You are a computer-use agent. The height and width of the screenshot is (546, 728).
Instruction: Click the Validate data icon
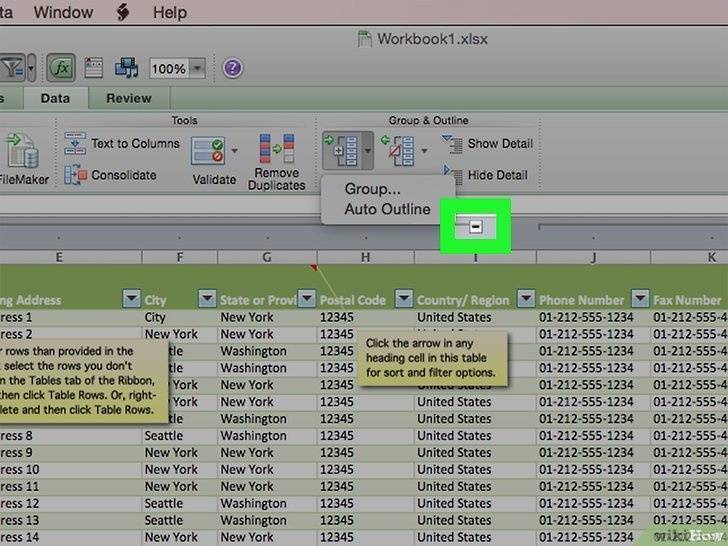tap(208, 152)
